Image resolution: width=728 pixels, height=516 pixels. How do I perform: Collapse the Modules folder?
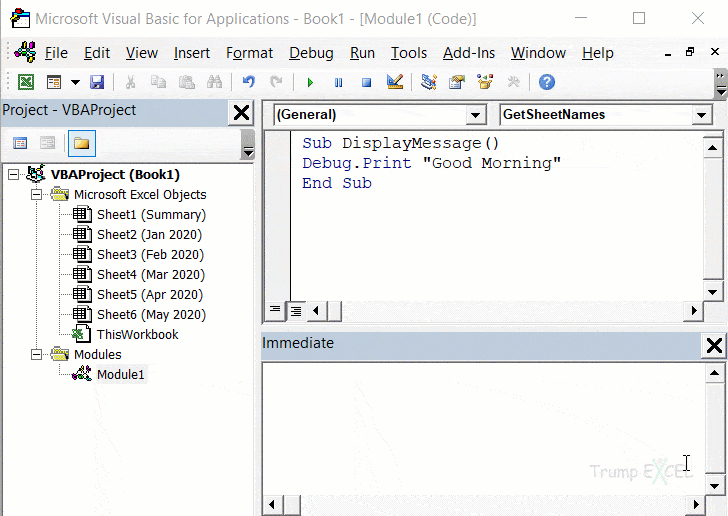point(37,354)
